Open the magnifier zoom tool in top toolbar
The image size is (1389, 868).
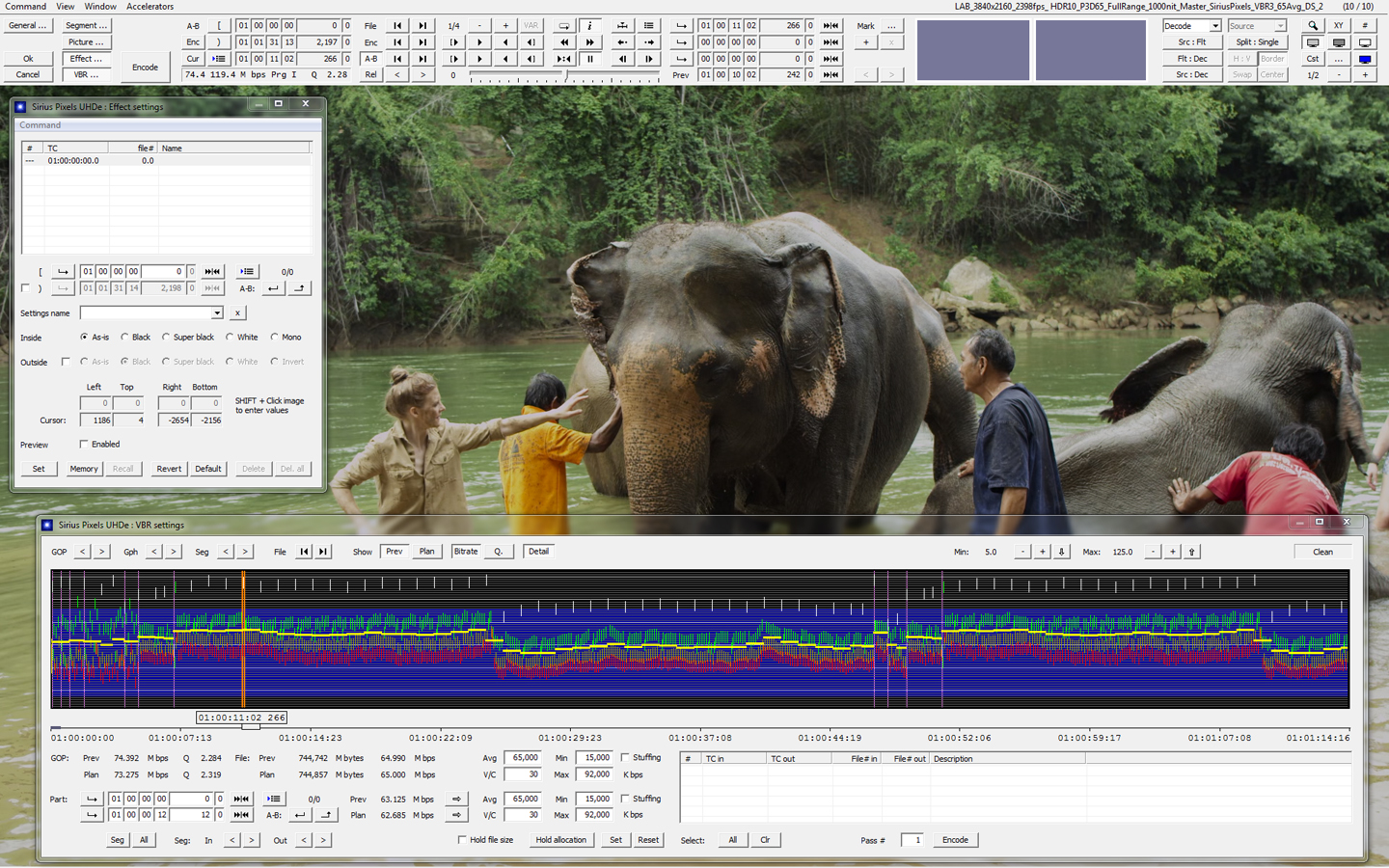[1313, 26]
